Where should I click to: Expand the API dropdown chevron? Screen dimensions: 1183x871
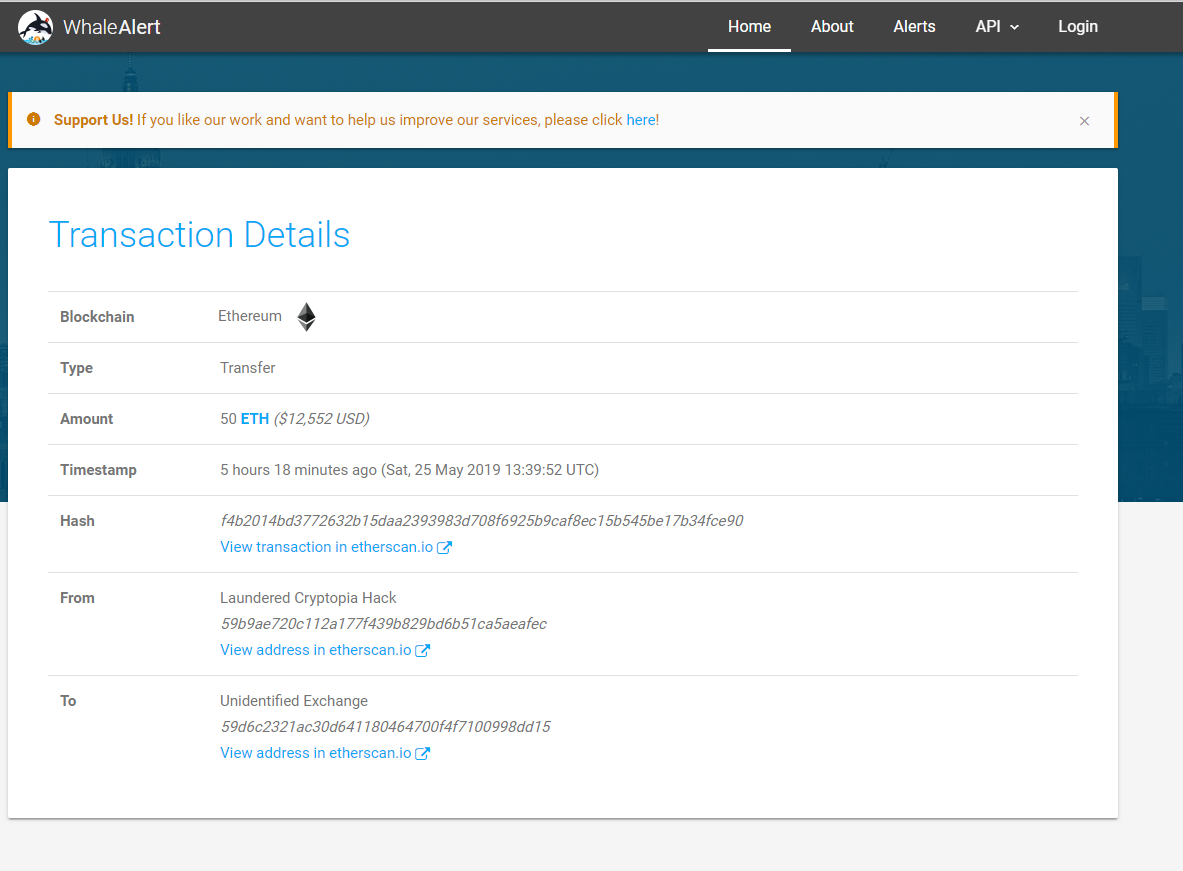[x=1015, y=27]
